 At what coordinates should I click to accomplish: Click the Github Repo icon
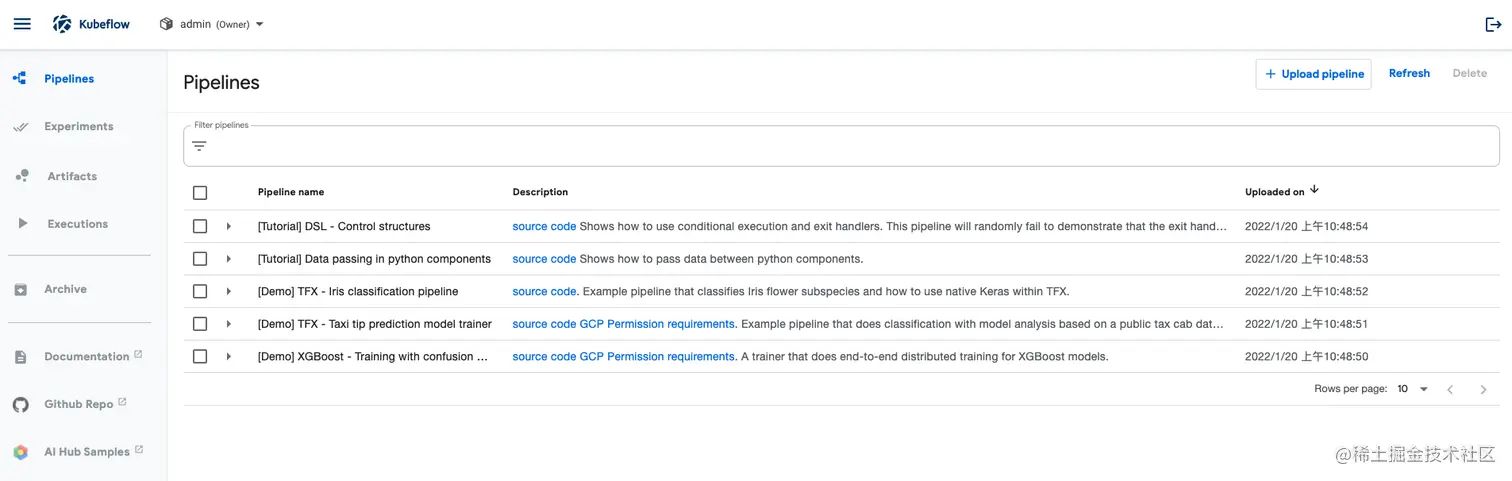pos(21,404)
